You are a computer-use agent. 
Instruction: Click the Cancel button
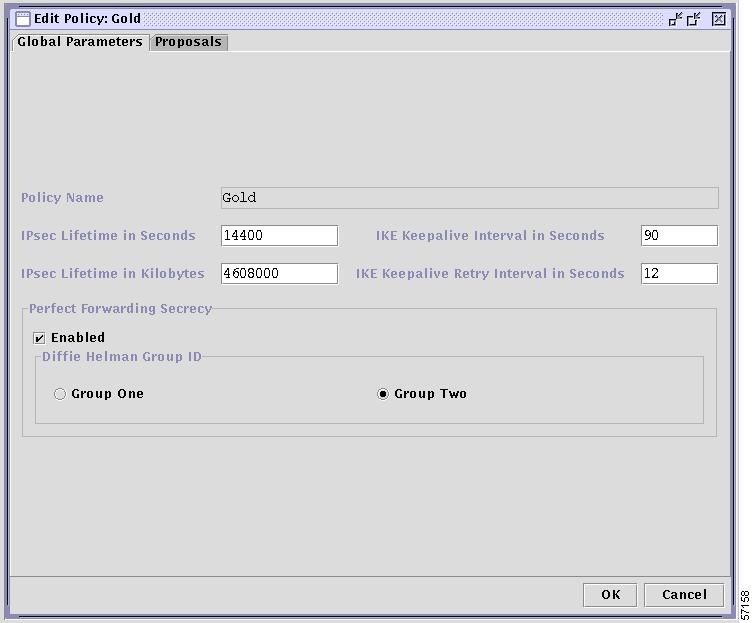(x=684, y=595)
